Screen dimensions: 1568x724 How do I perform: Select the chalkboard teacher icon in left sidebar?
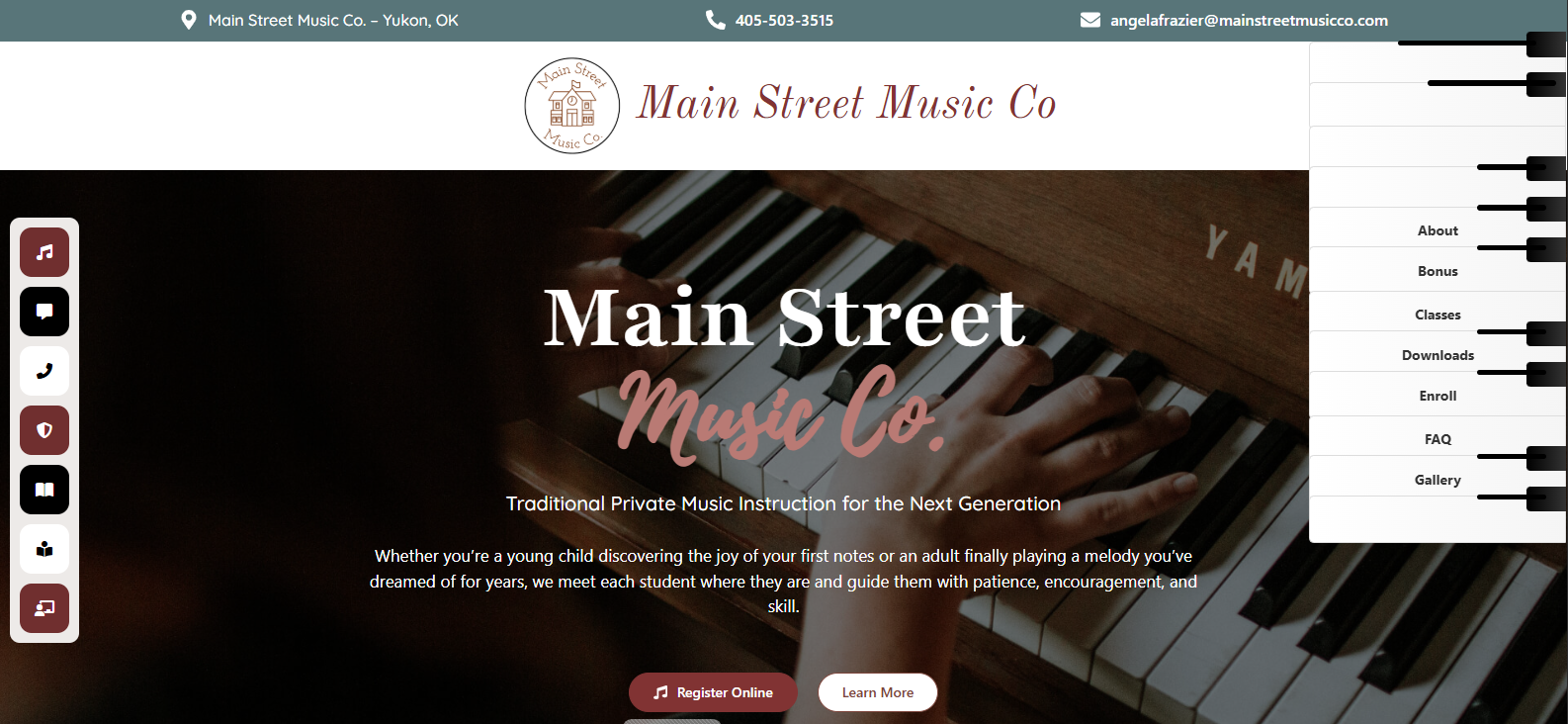coord(44,608)
